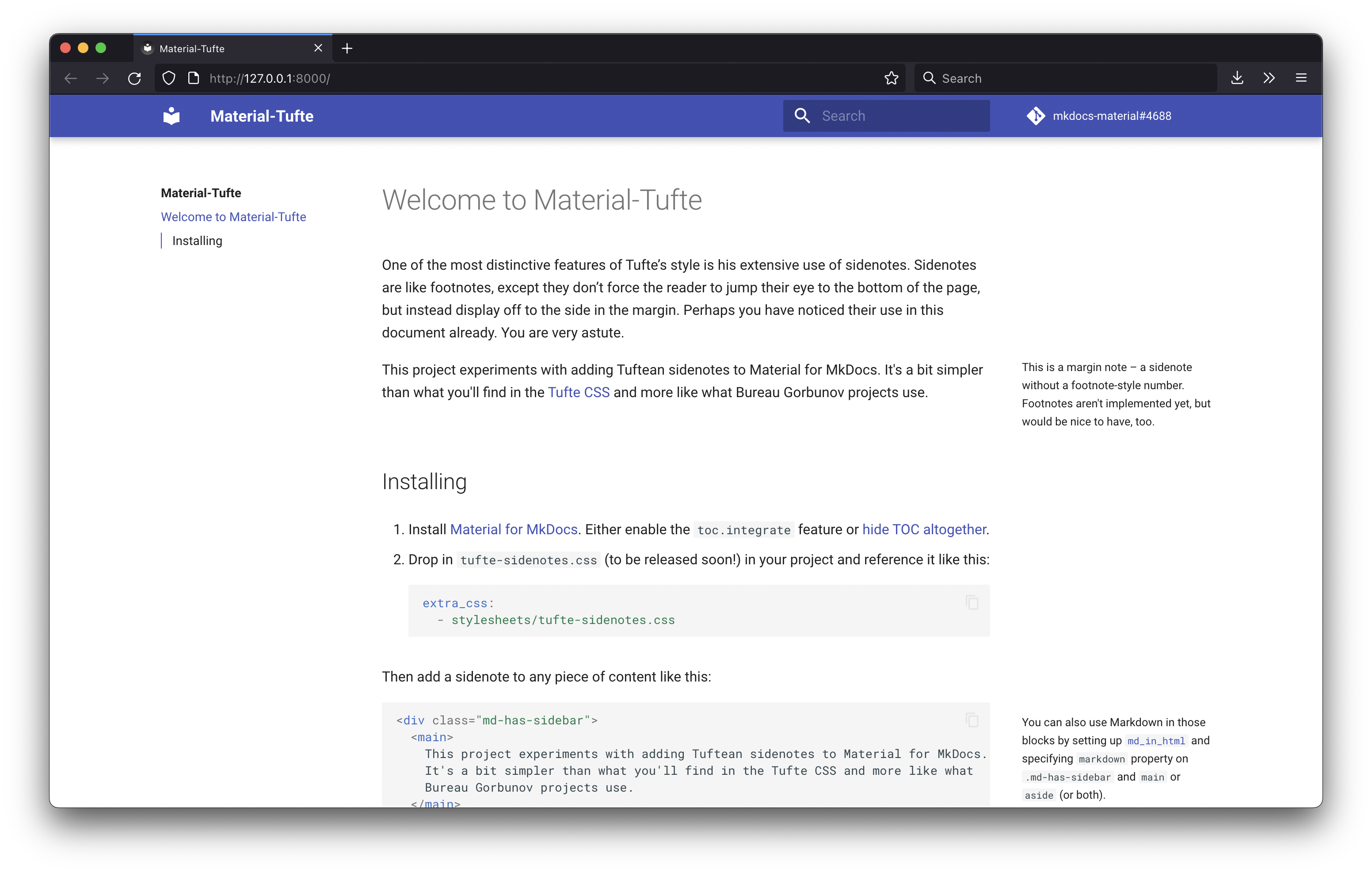Screen dimensions: 1372x873
Task: Open the Tufte CSS link
Action: pyautogui.click(x=578, y=392)
